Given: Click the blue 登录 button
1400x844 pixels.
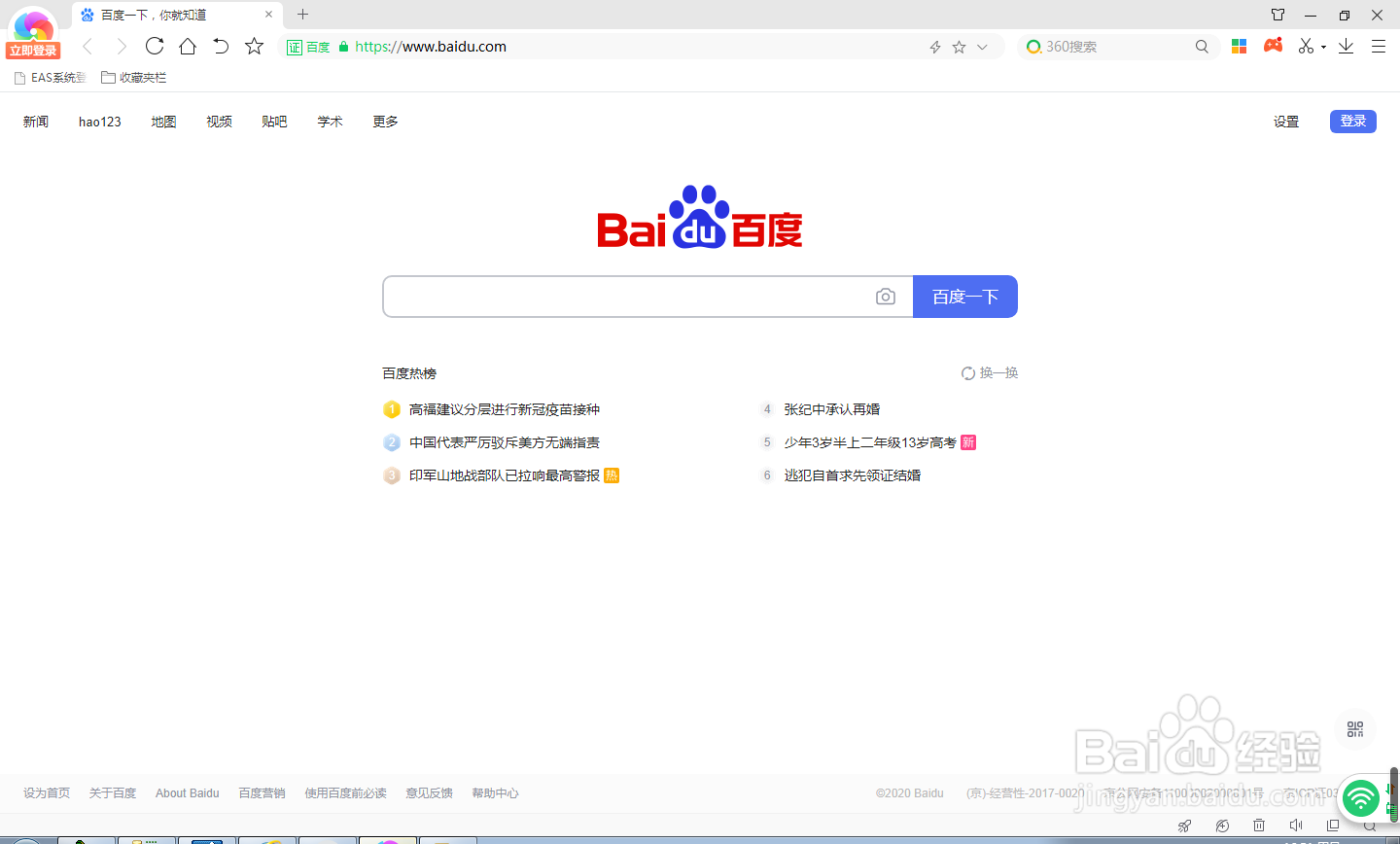Looking at the screenshot, I should click(1352, 121).
